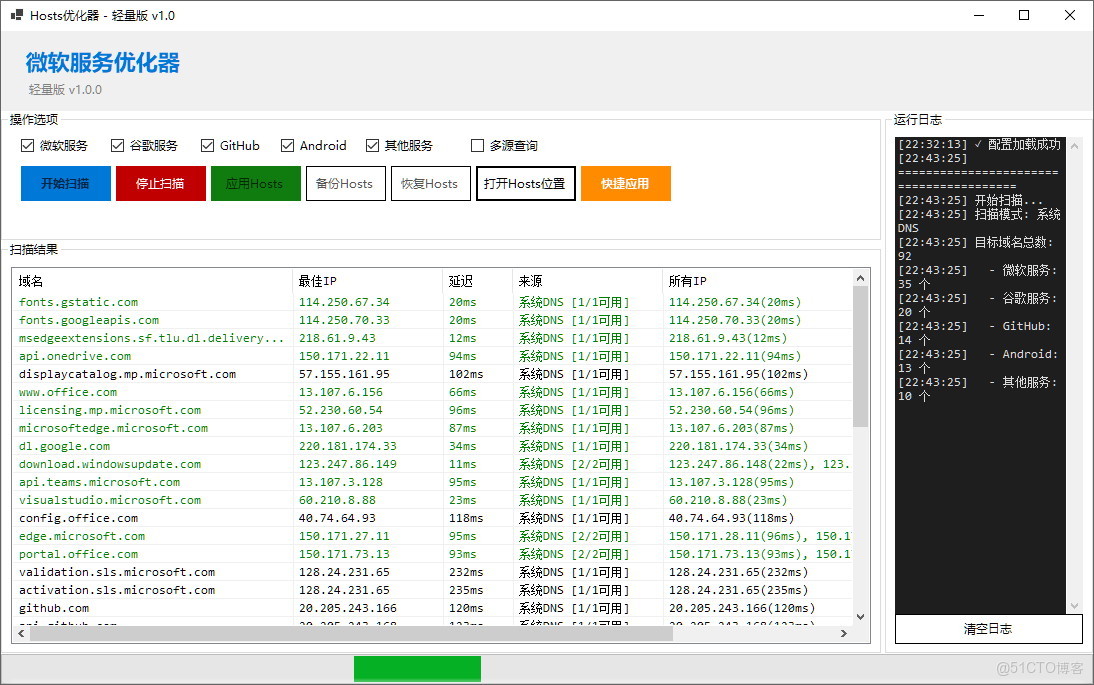This screenshot has height=685, width=1094.
Task: Click the right arrow of the horizontal scrollbar
Action: (x=845, y=632)
